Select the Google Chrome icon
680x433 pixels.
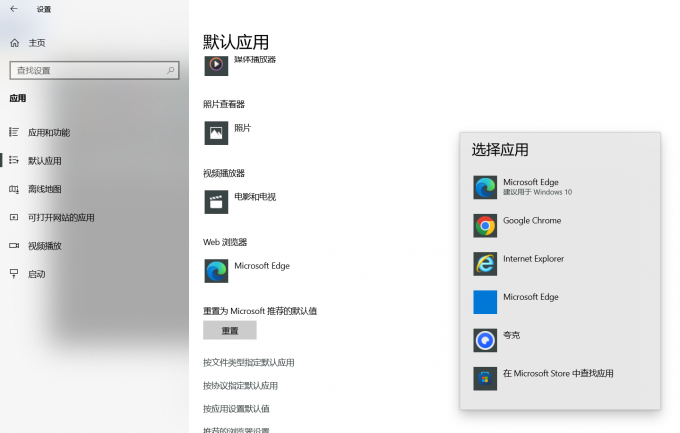point(485,226)
